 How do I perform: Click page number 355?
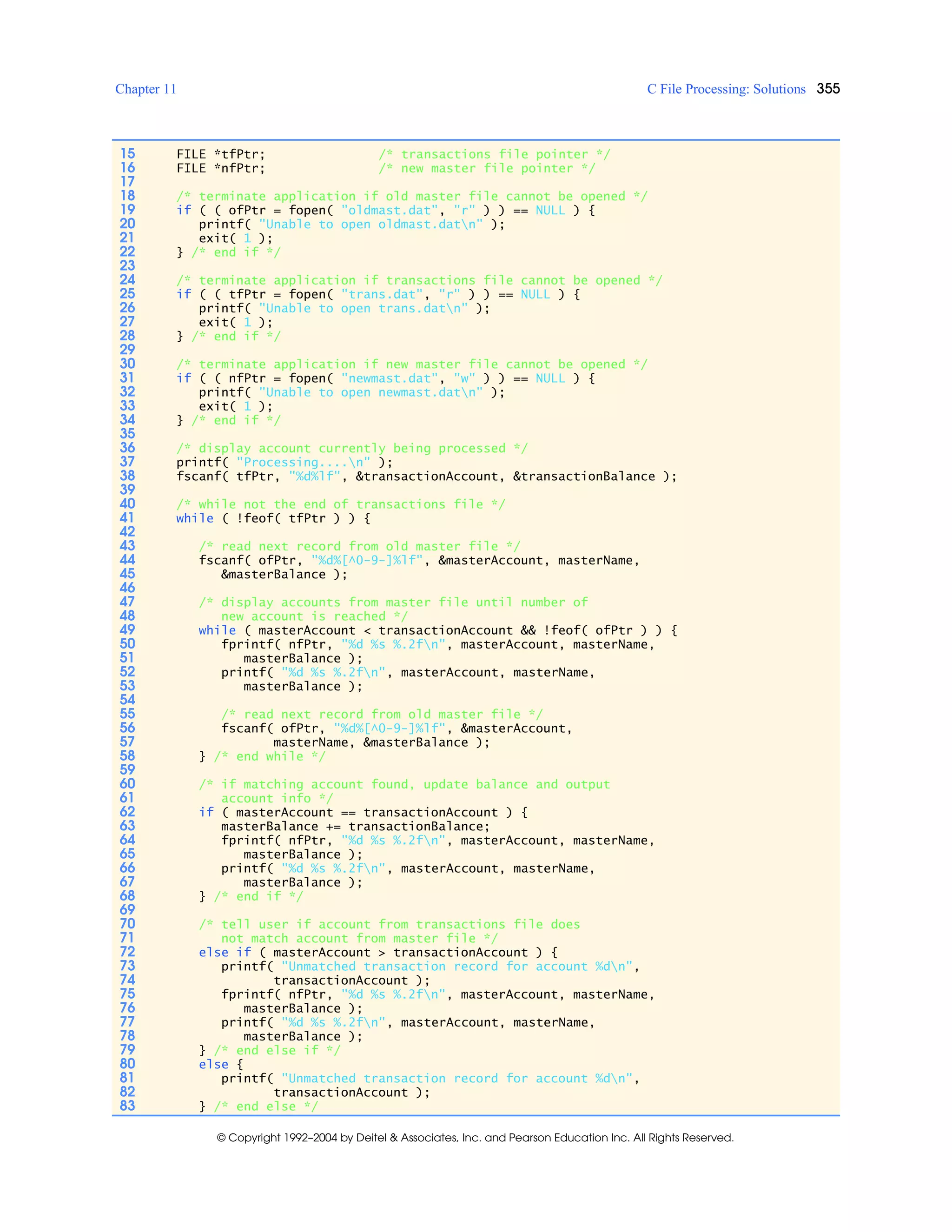coord(828,88)
